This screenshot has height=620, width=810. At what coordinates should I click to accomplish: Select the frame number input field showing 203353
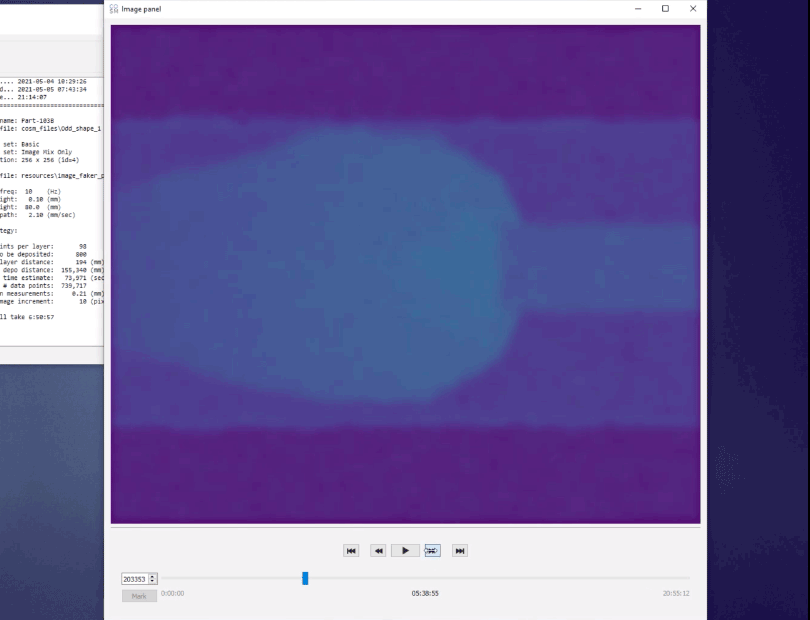[x=132, y=578]
